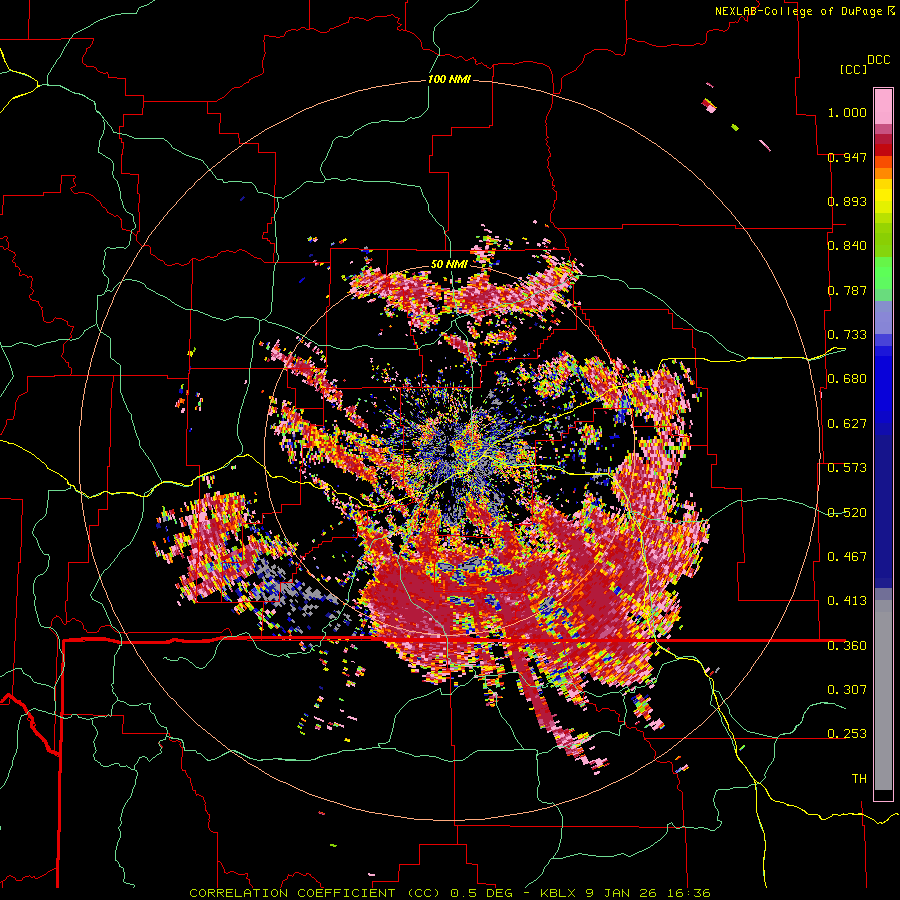
Task: Click the TH threshold label
Action: (x=859, y=778)
